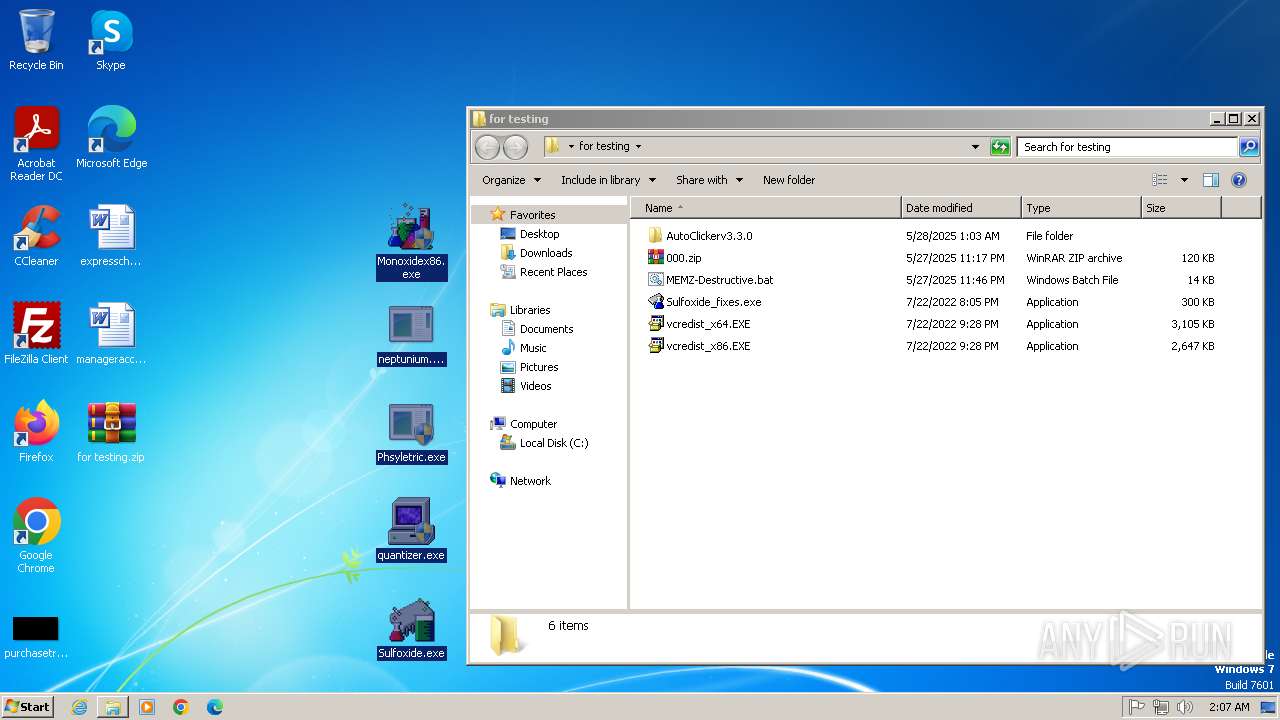Click the New folder button
Viewport: 1280px width, 720px height.
789,180
